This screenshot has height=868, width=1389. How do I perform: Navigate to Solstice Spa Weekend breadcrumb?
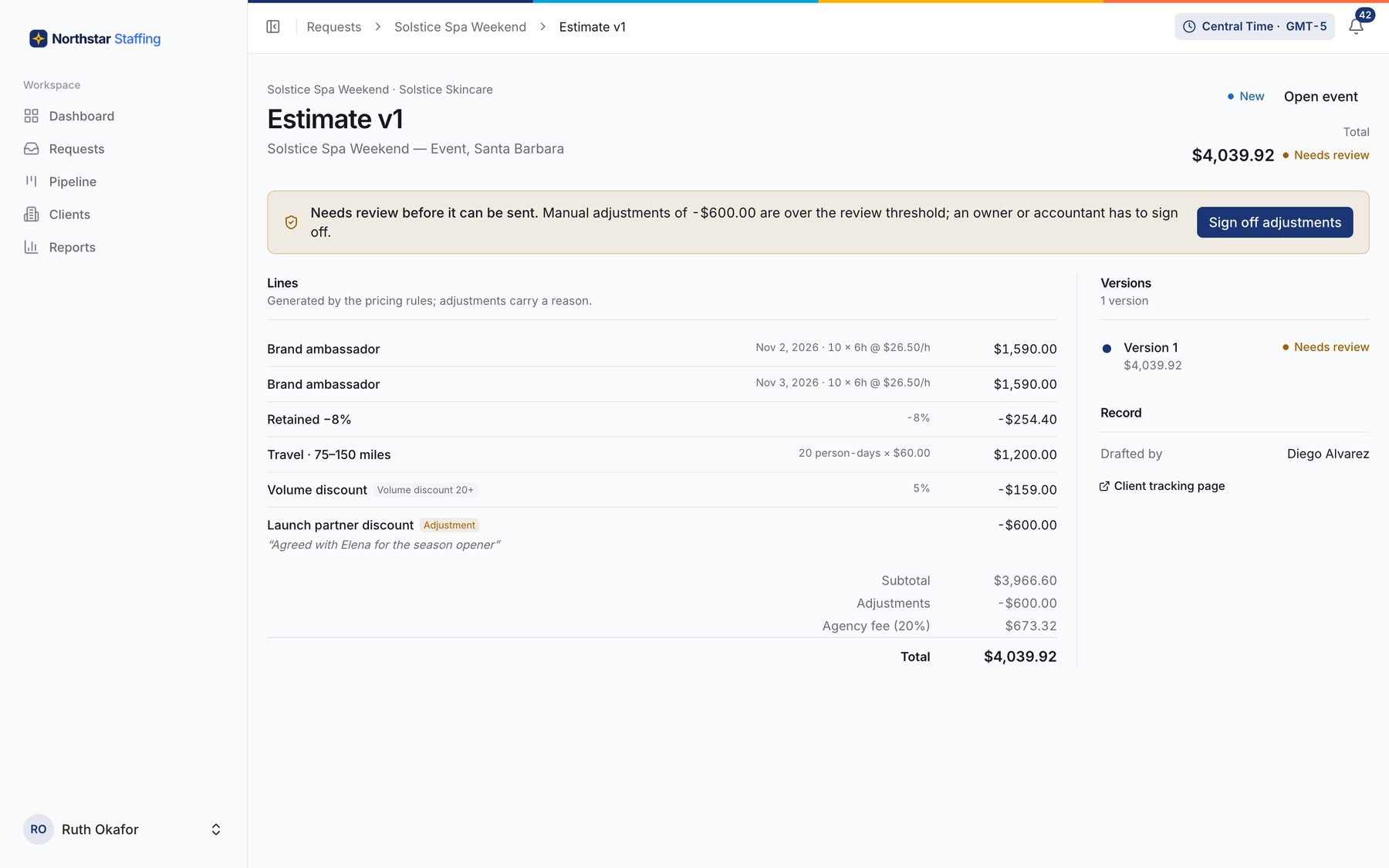tap(460, 27)
